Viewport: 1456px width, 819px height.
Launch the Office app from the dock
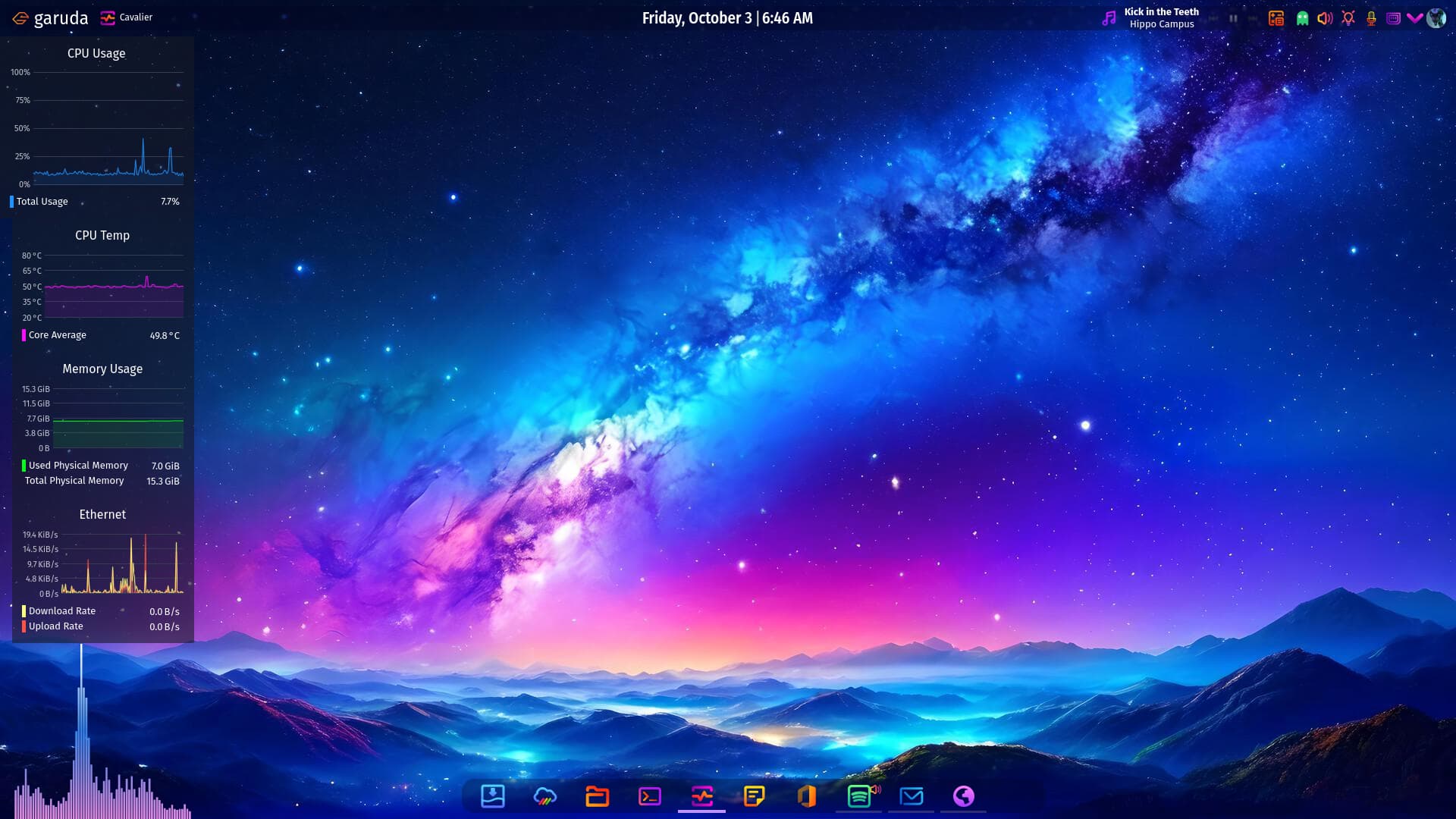point(807,796)
